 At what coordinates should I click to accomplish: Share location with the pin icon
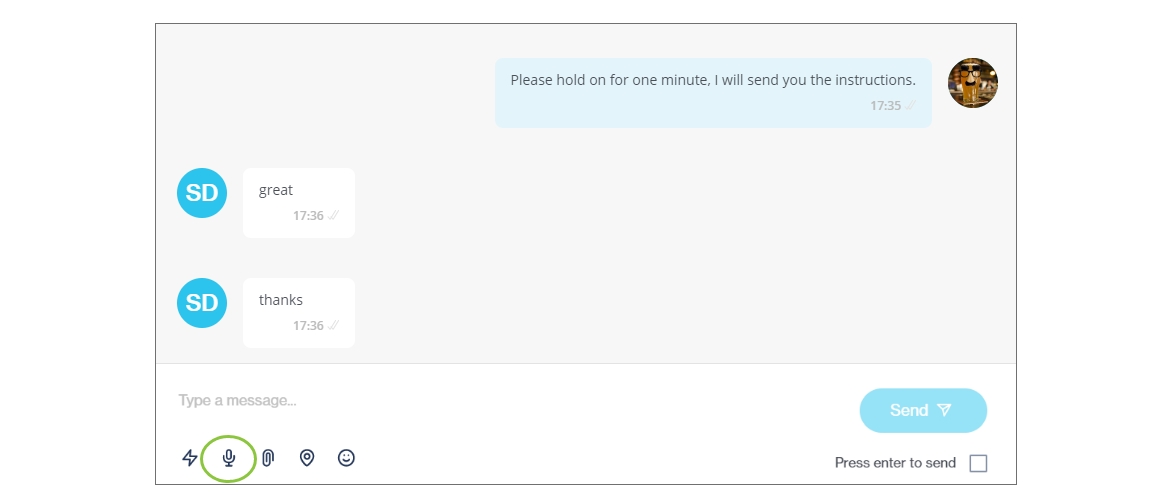tap(307, 458)
